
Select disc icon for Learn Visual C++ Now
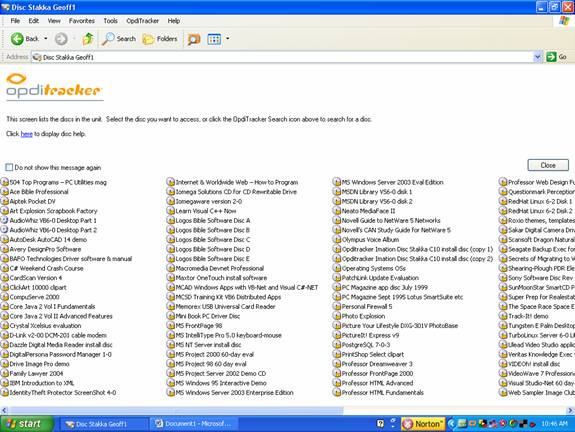[171, 211]
